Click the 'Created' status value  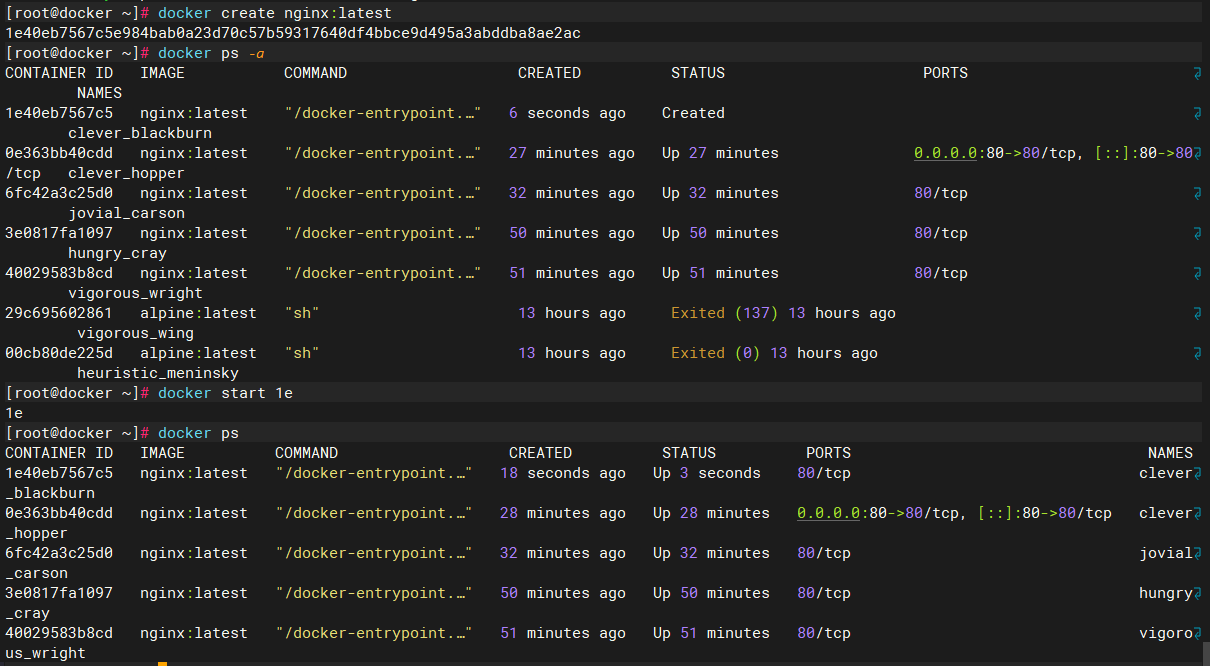pyautogui.click(x=693, y=113)
